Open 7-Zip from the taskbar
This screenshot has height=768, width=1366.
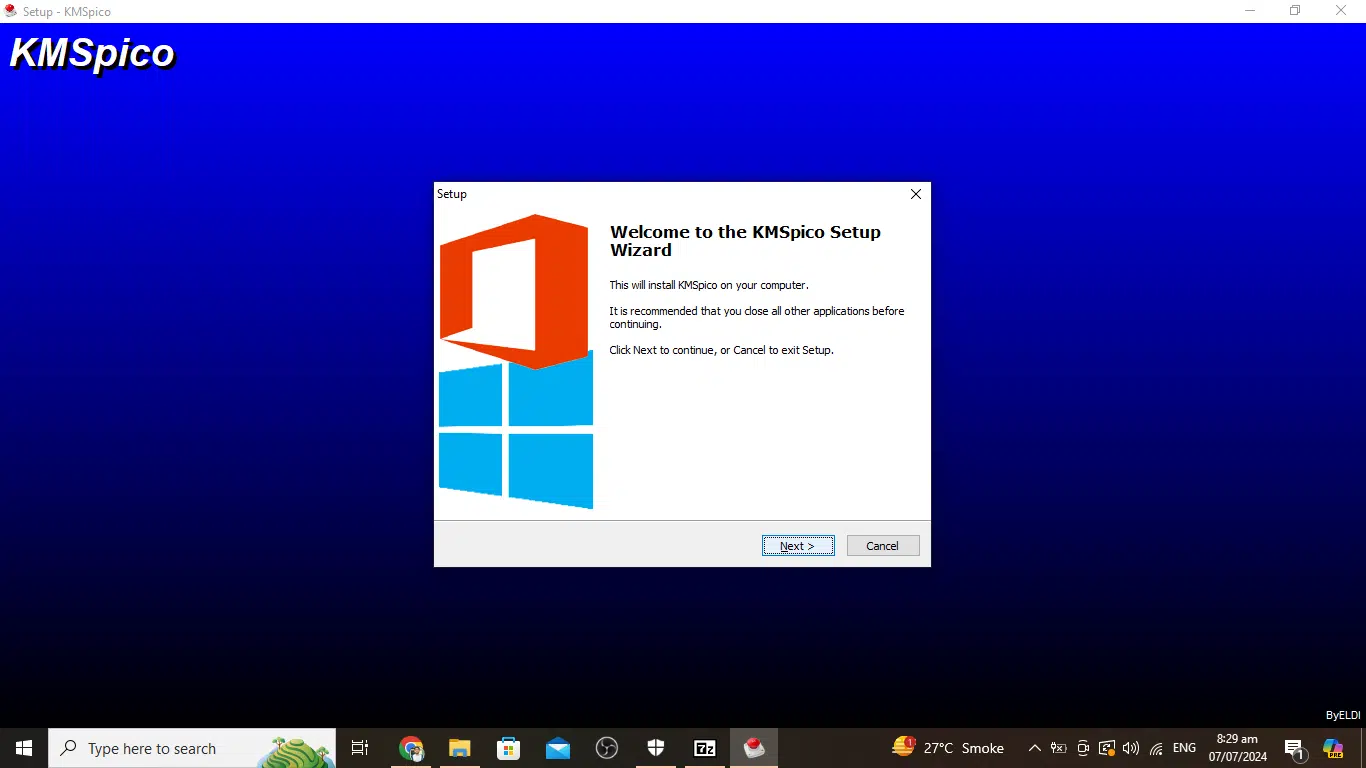click(x=705, y=748)
